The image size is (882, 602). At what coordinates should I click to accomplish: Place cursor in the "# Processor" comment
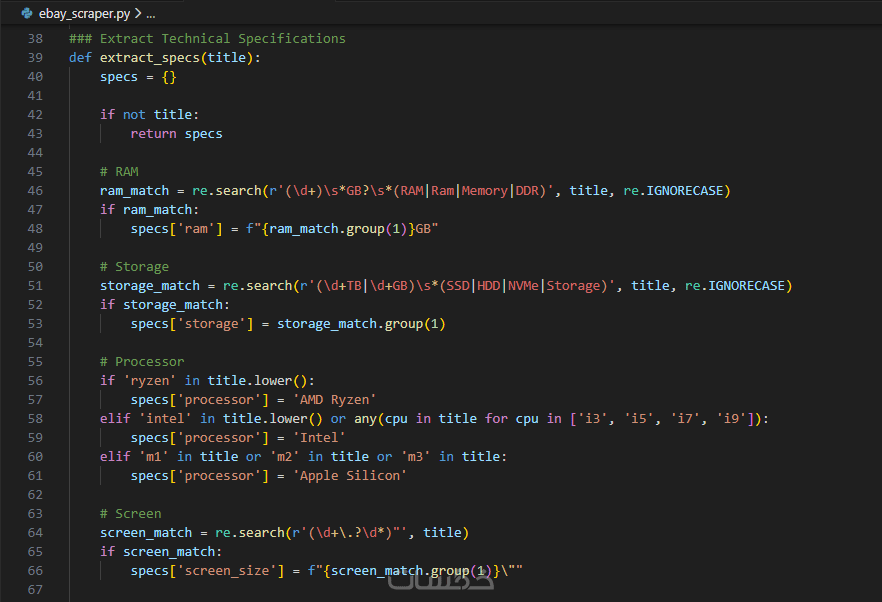click(142, 361)
